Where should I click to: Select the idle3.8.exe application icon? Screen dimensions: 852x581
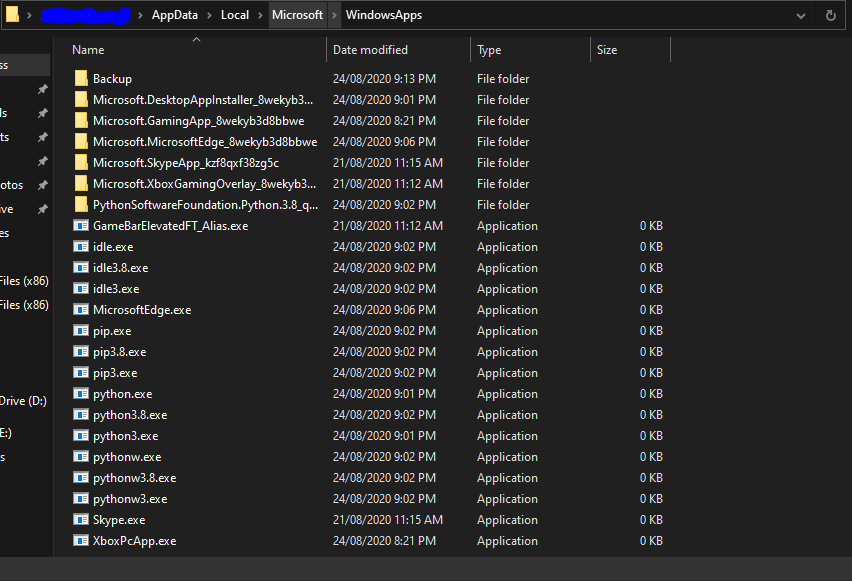coord(81,268)
